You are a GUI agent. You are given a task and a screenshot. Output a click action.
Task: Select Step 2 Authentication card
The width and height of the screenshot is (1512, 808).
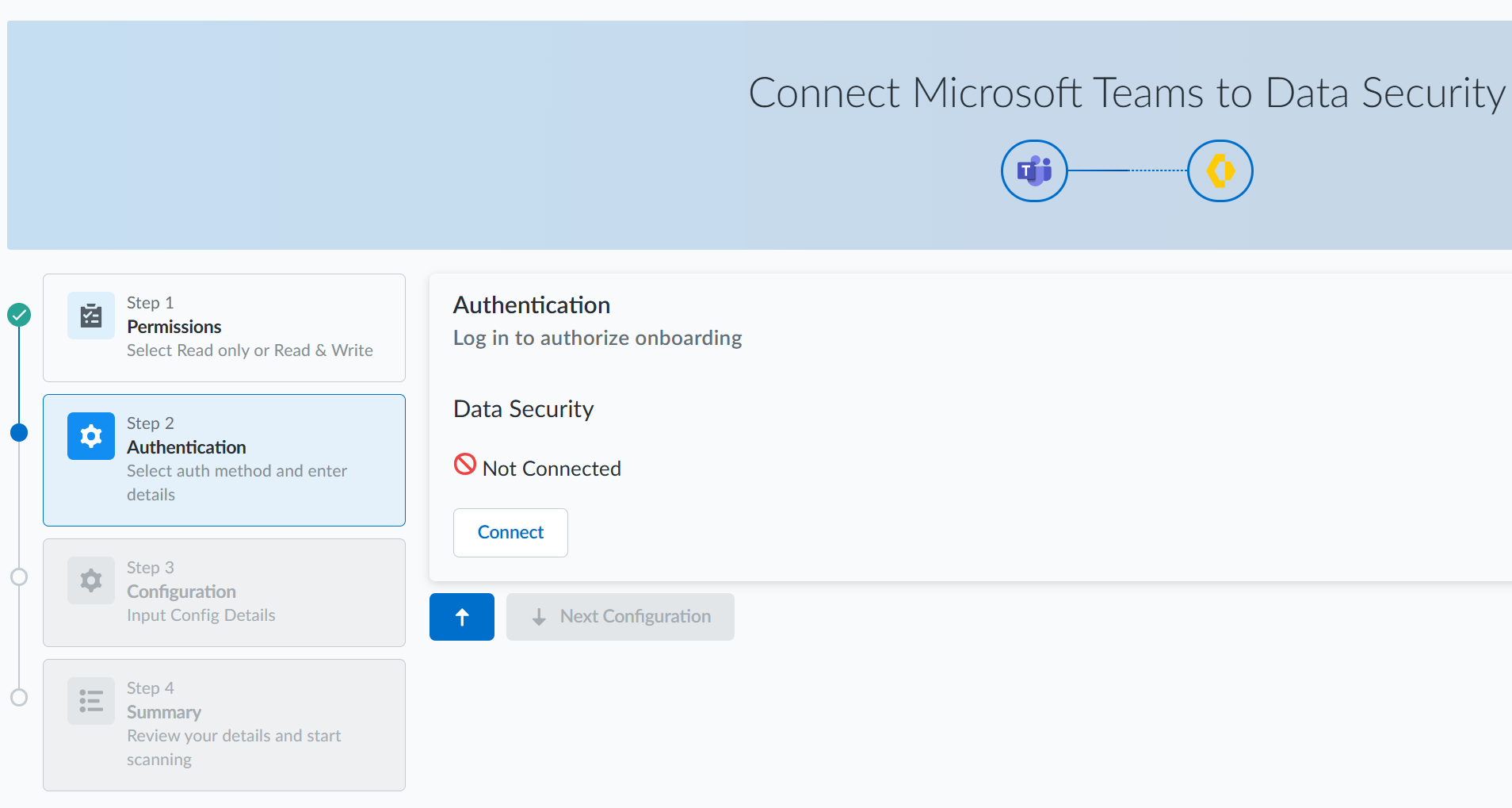224,460
